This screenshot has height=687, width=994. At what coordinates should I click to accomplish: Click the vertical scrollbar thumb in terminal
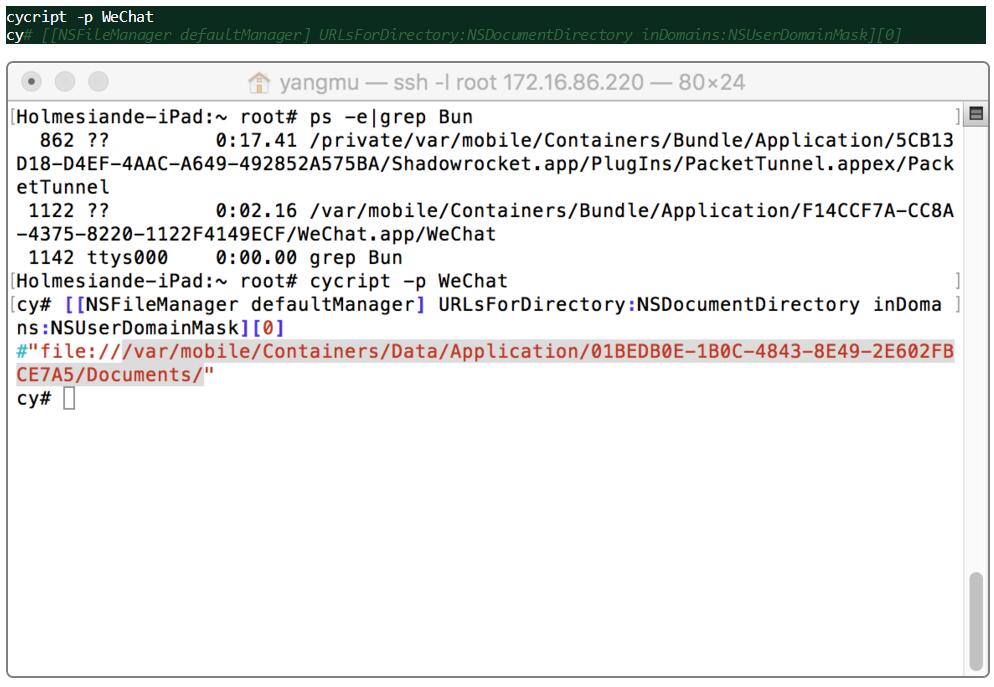tap(977, 621)
